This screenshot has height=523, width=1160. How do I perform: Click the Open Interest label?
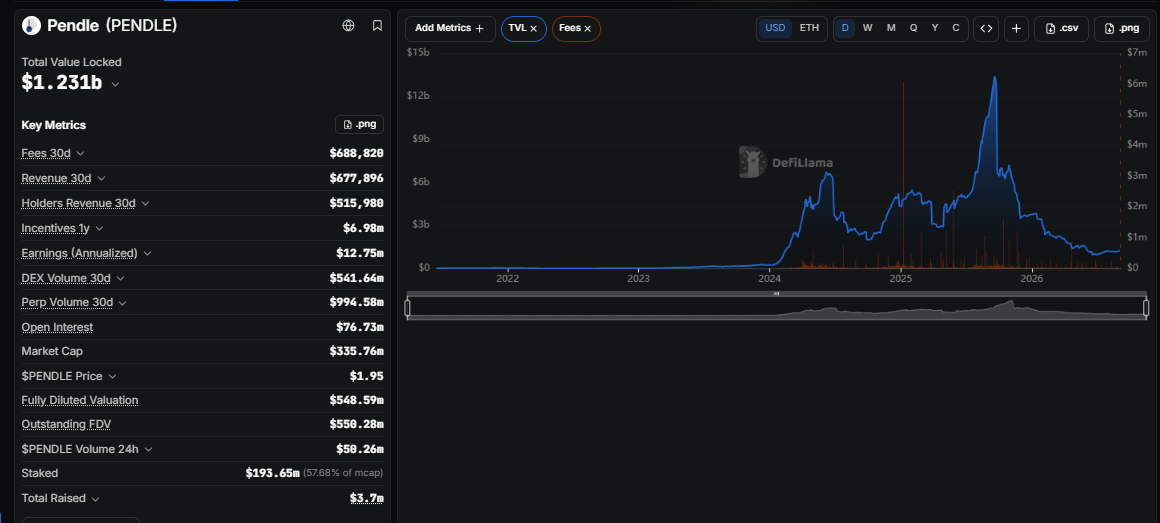click(57, 327)
